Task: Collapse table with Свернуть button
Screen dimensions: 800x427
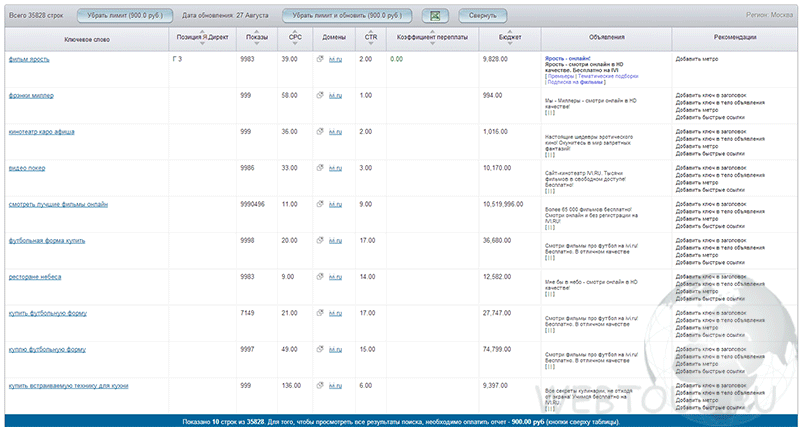Action: pyautogui.click(x=483, y=16)
